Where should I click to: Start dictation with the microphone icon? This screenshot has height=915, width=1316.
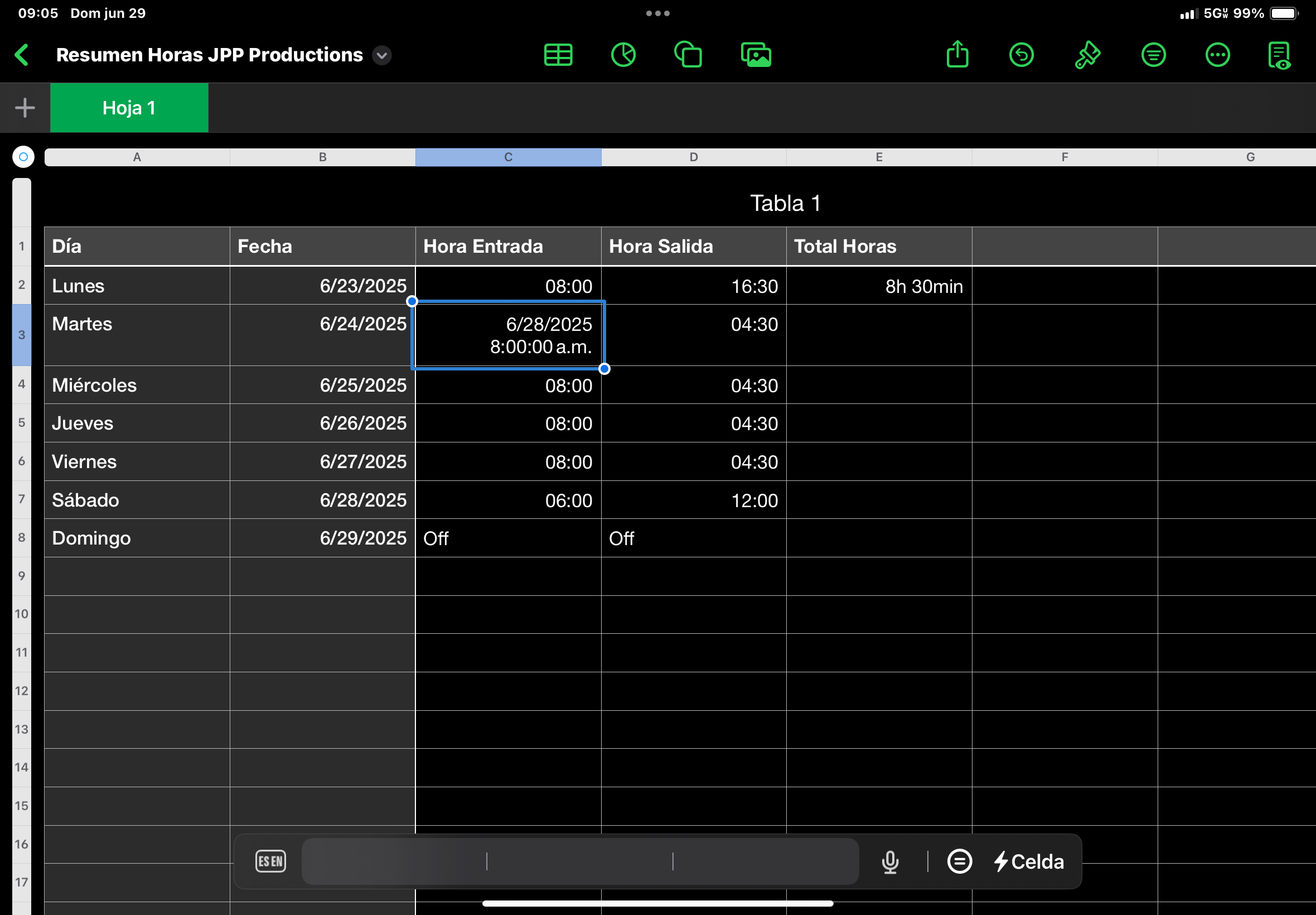(x=890, y=861)
